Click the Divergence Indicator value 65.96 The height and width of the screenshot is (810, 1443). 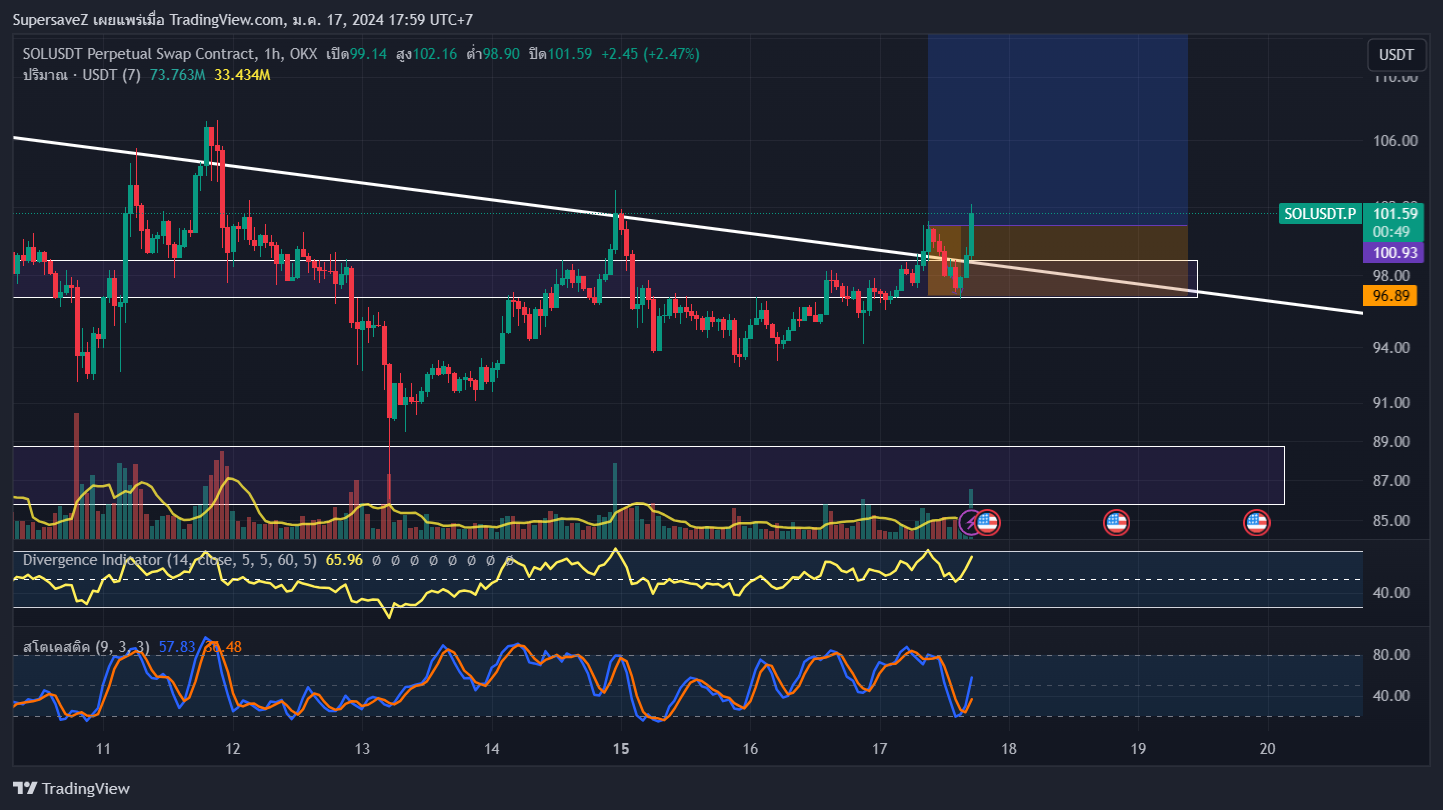point(343,560)
